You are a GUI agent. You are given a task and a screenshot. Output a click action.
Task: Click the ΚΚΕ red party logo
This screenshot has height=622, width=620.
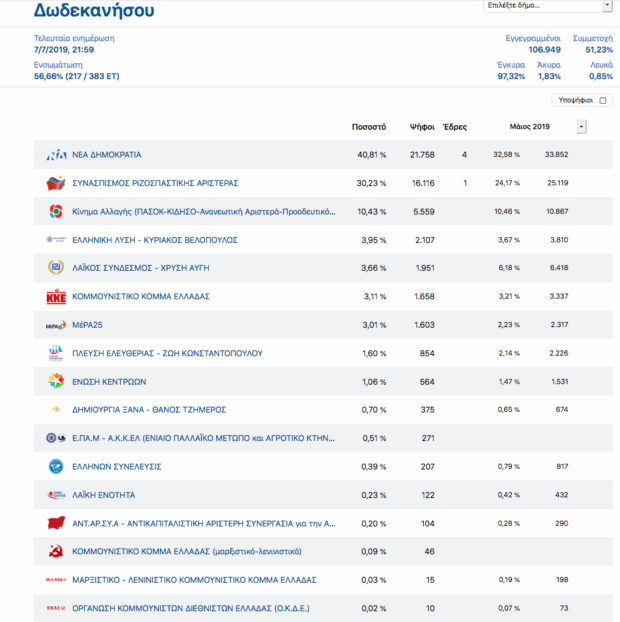56,297
